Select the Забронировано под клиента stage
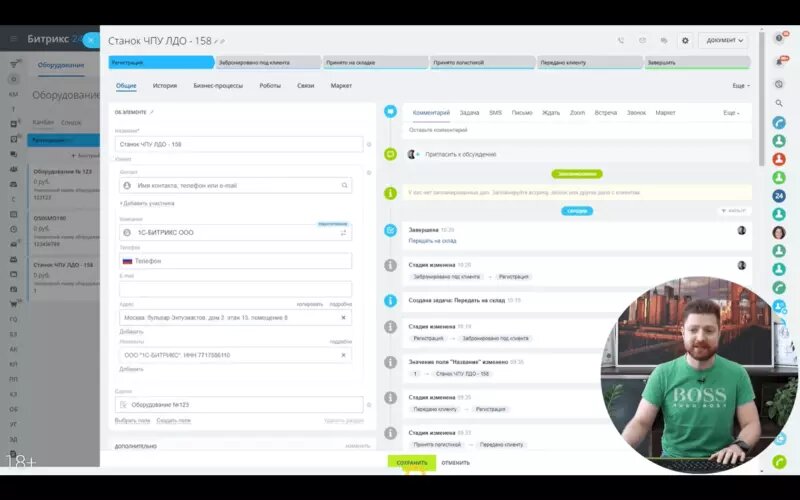800x500 pixels. 268,62
